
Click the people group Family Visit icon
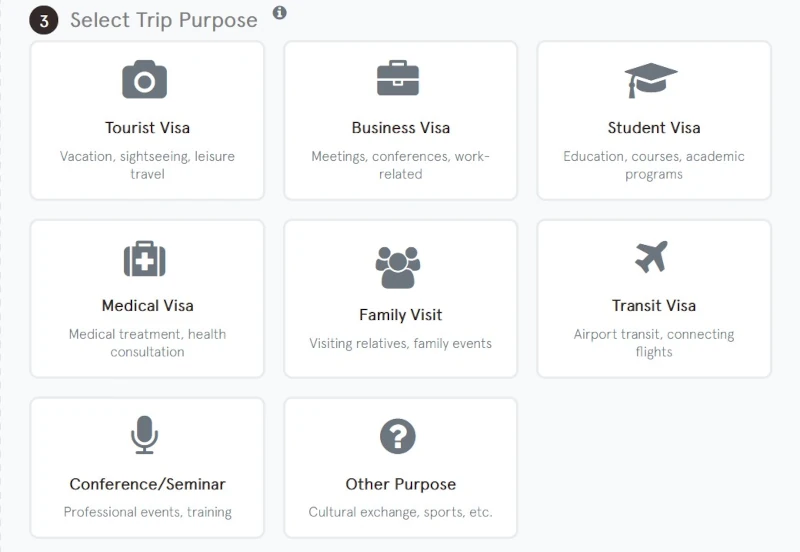398,267
